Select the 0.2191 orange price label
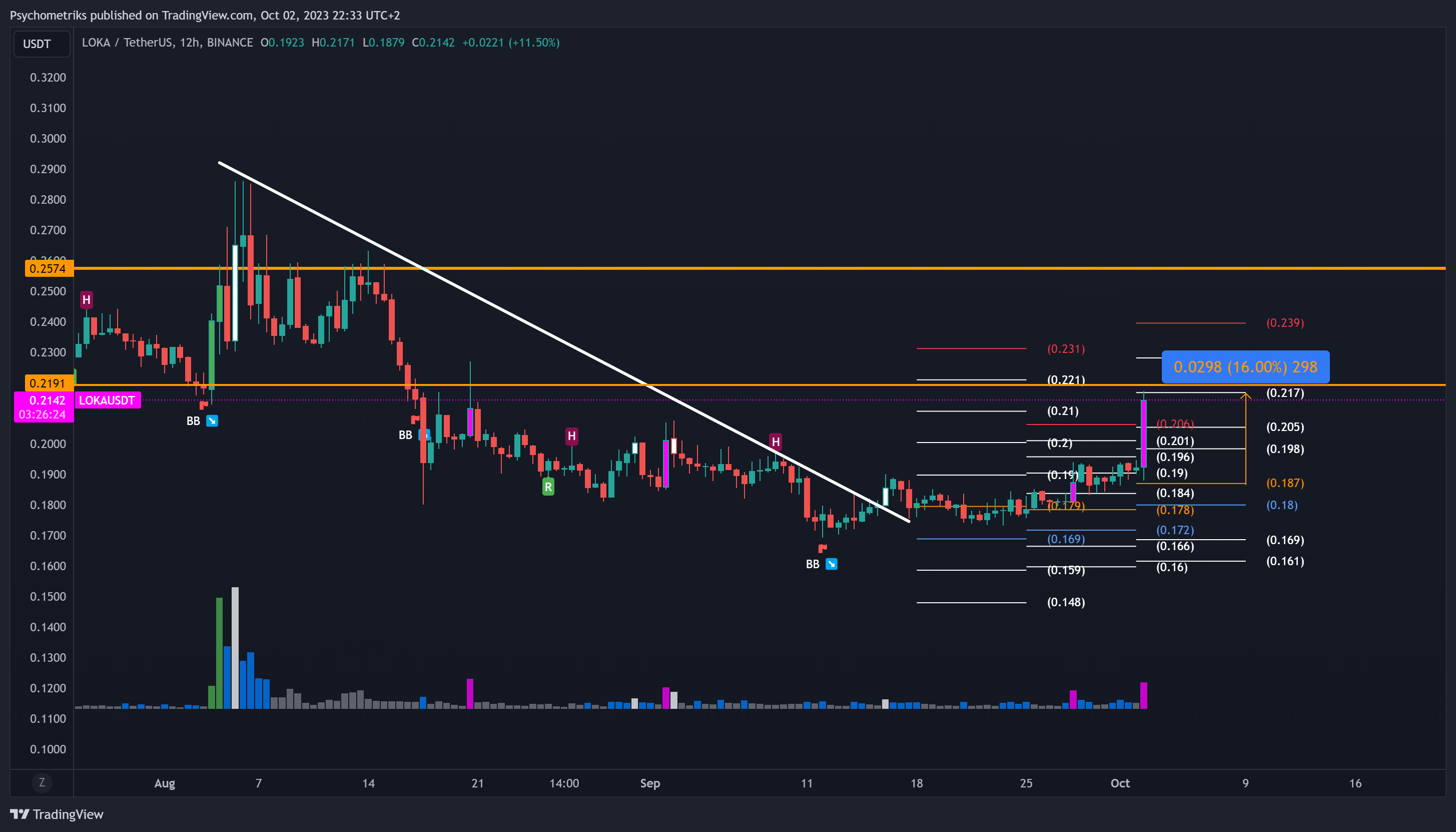The width and height of the screenshot is (1456, 832). click(49, 383)
